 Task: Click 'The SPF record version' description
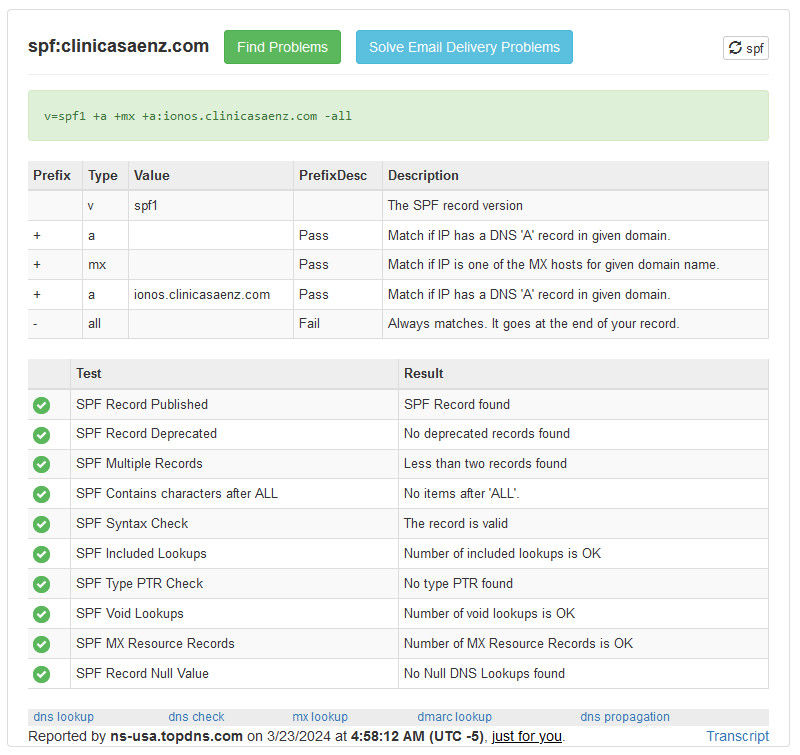click(x=455, y=206)
